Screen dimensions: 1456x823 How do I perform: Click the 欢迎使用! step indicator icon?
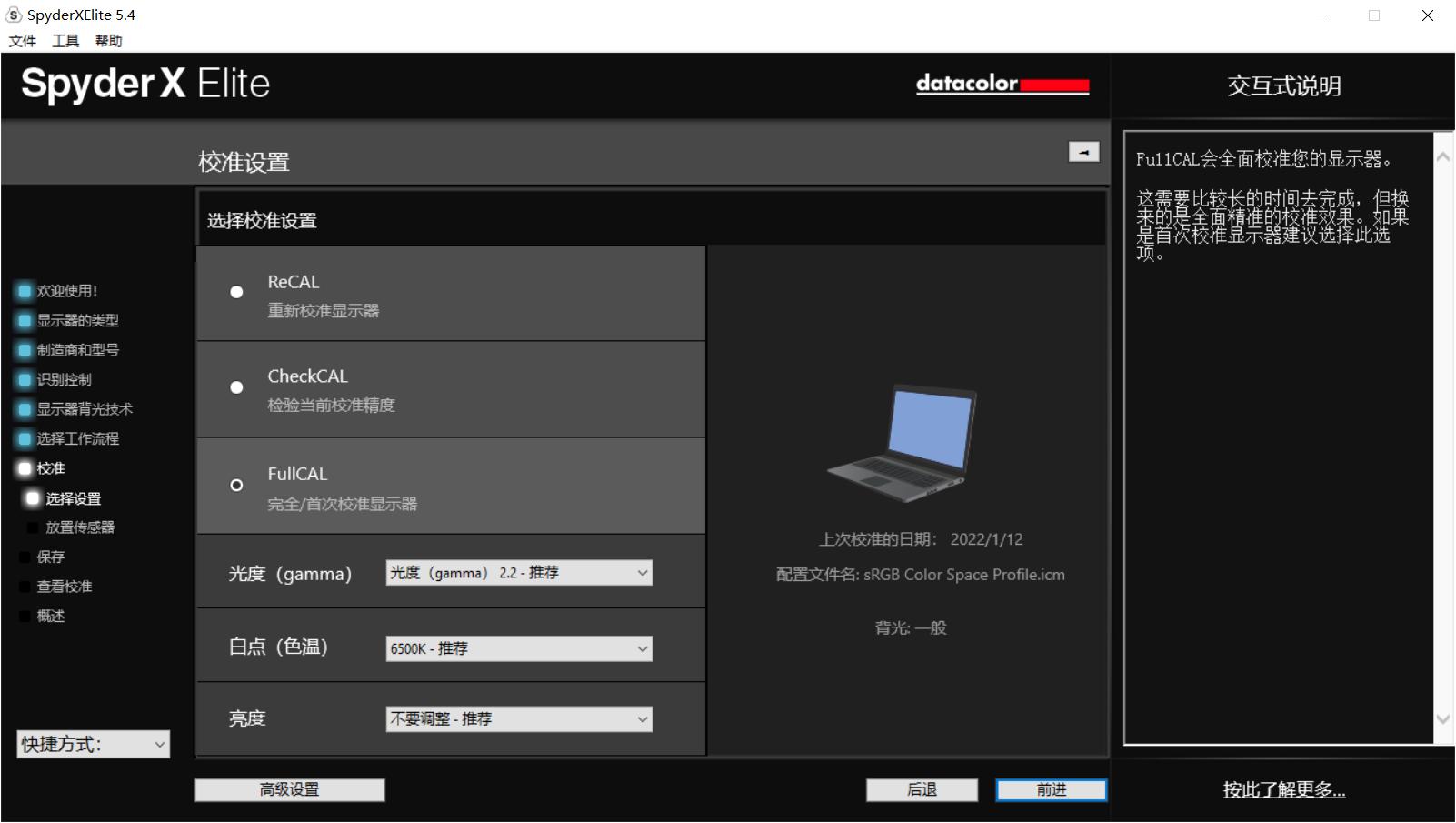click(x=25, y=291)
